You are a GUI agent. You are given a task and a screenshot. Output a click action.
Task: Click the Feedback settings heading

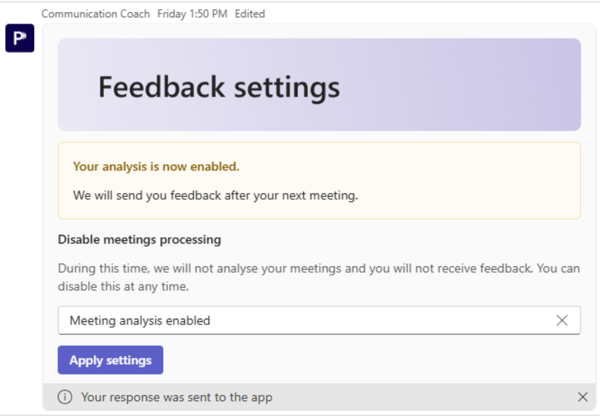point(219,87)
